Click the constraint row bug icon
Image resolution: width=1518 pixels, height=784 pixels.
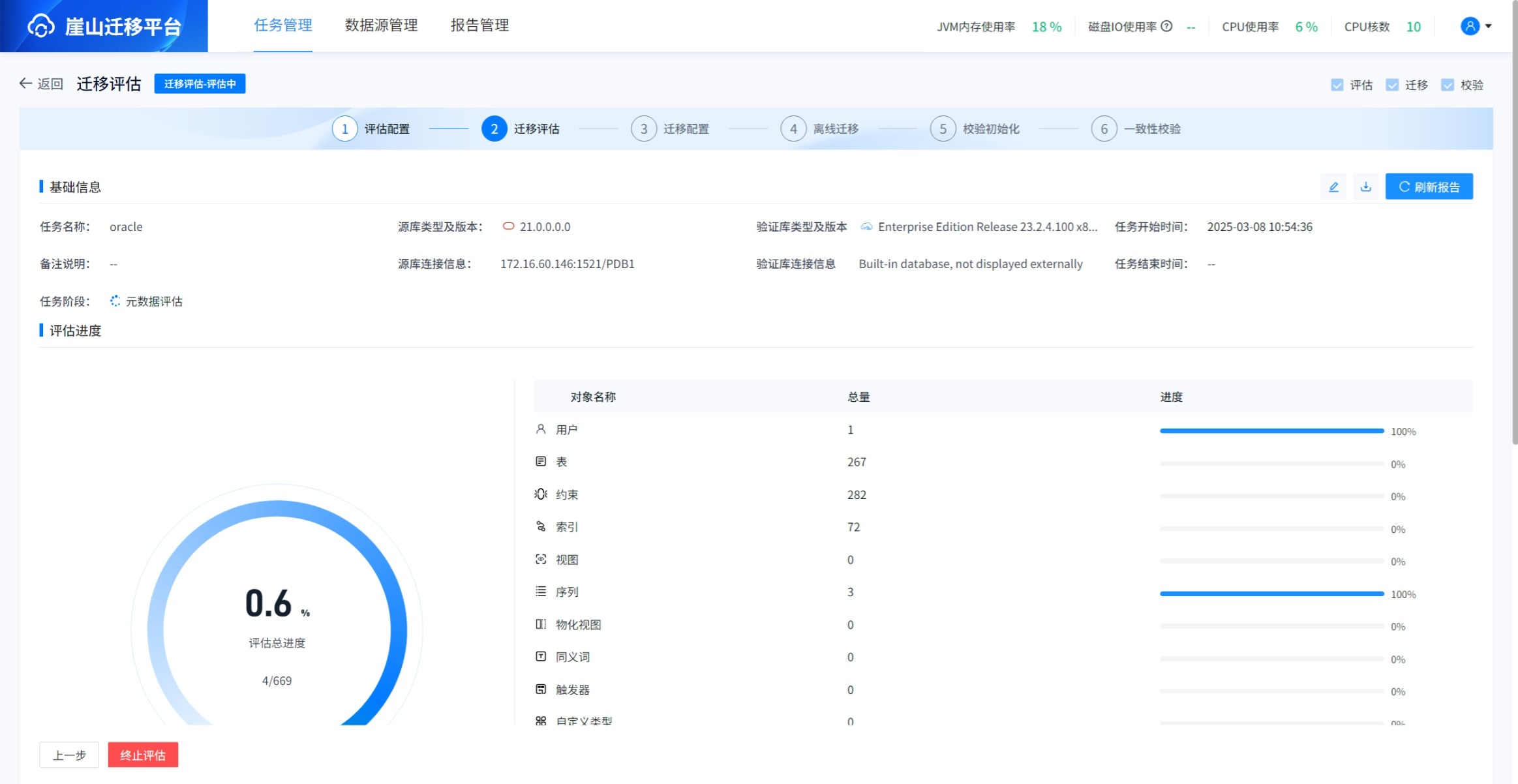point(540,494)
